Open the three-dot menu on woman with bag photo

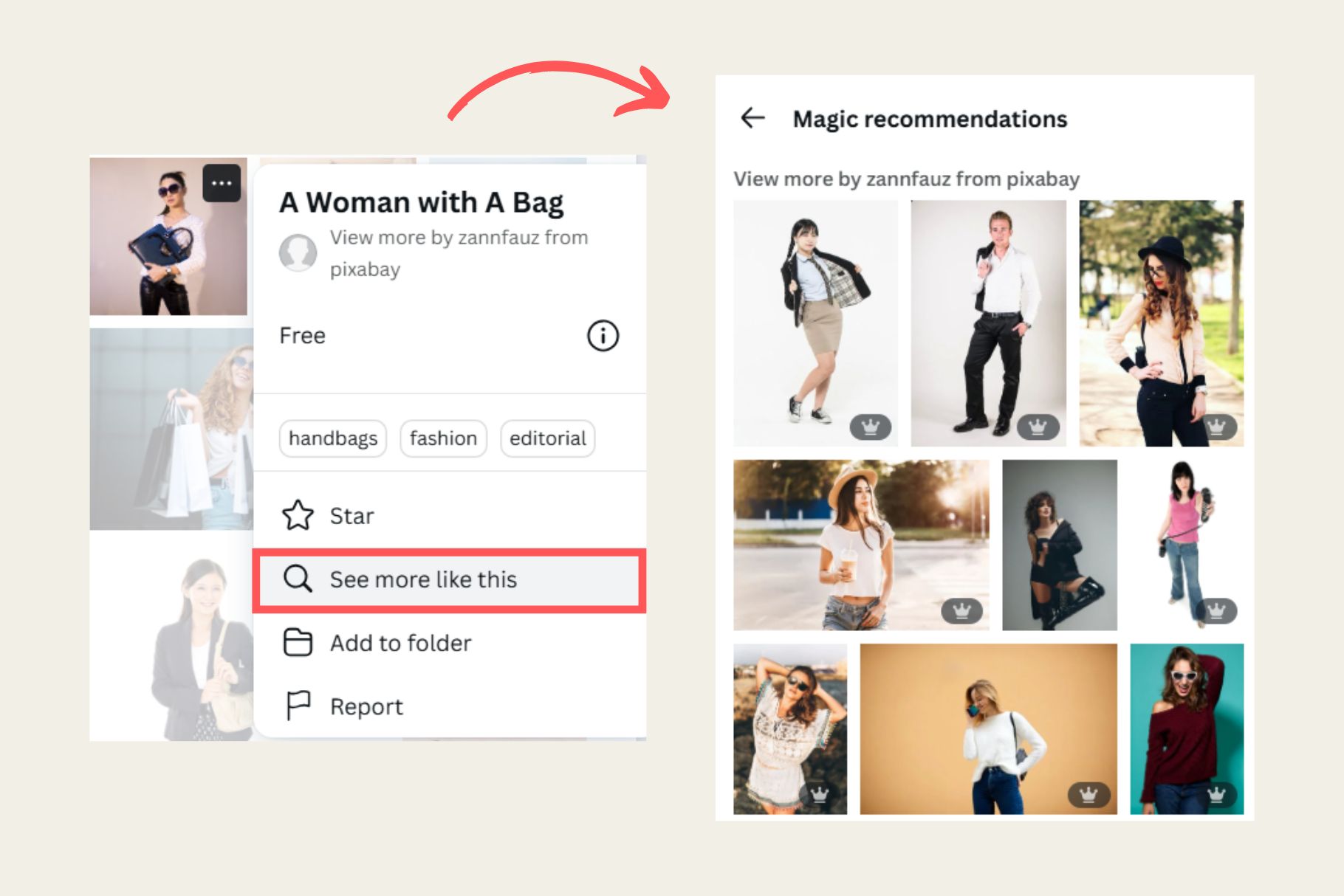tap(222, 183)
